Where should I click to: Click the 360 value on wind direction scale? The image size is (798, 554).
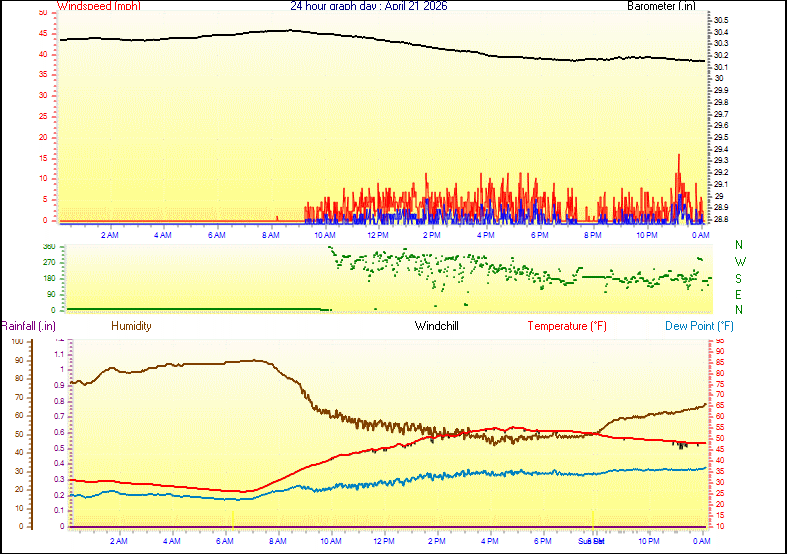click(x=49, y=246)
